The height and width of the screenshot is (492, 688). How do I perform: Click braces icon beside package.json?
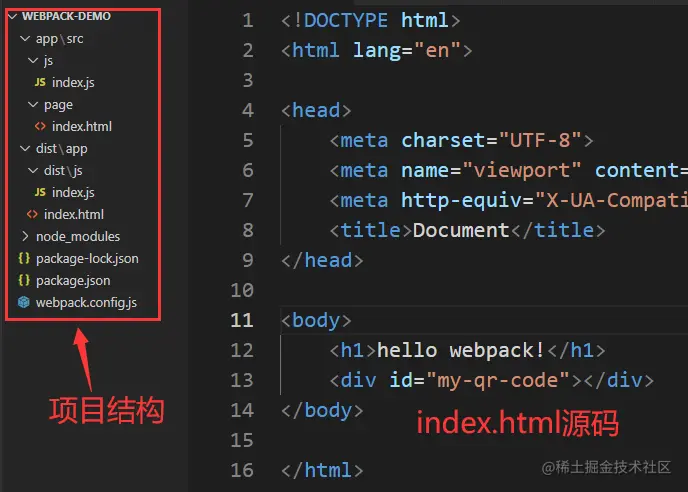click(24, 280)
